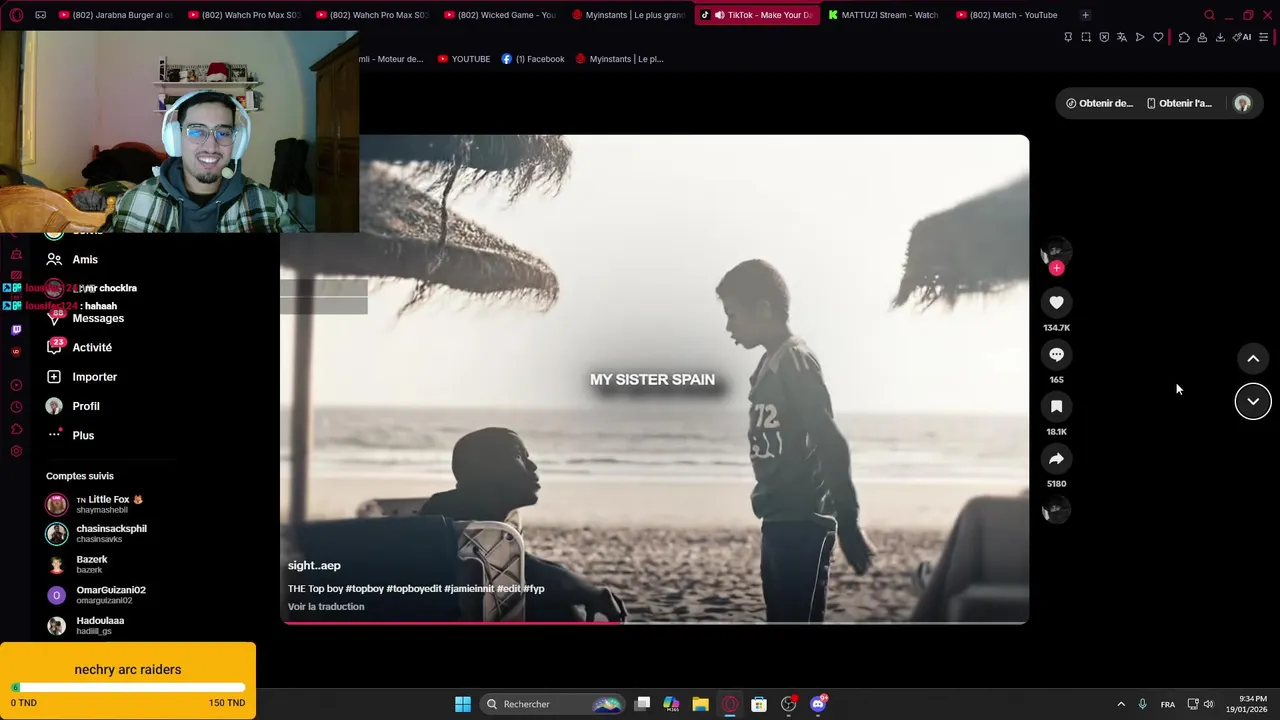Open history clock in Opera sidebar

tap(16, 407)
